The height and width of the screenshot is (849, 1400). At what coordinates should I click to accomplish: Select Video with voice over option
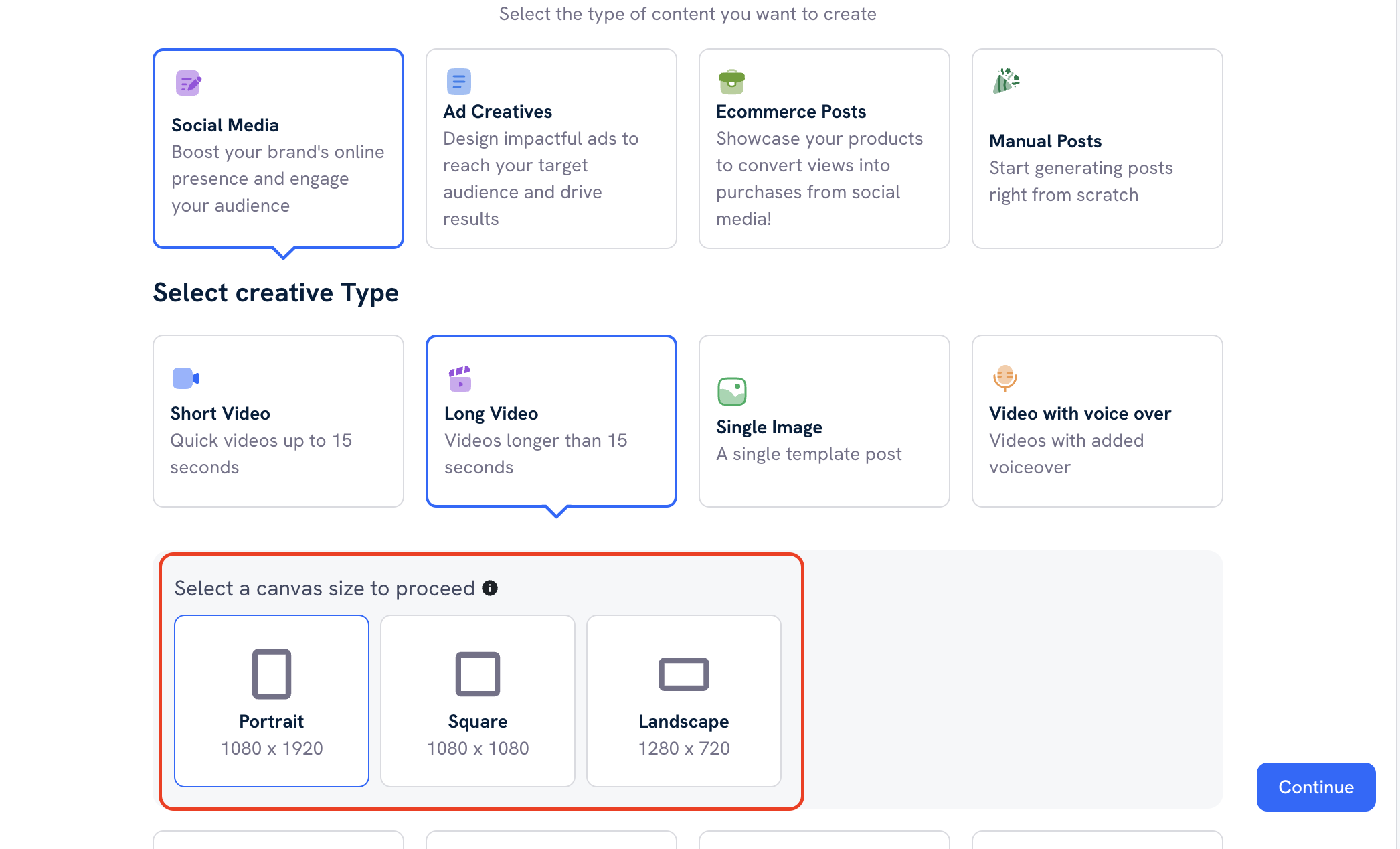point(1097,421)
